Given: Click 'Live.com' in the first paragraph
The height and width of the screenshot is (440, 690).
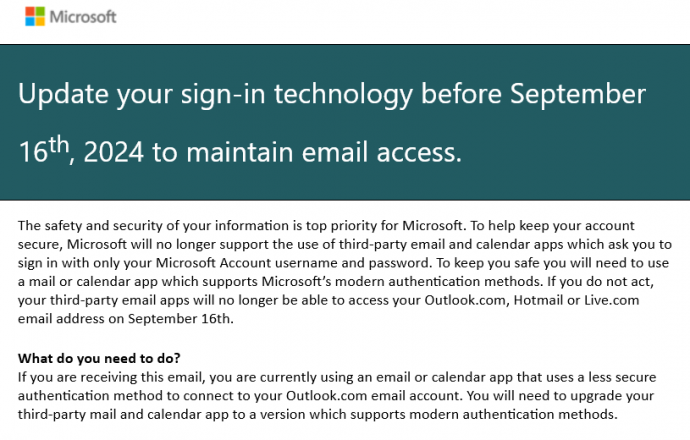Looking at the screenshot, I should (x=611, y=300).
